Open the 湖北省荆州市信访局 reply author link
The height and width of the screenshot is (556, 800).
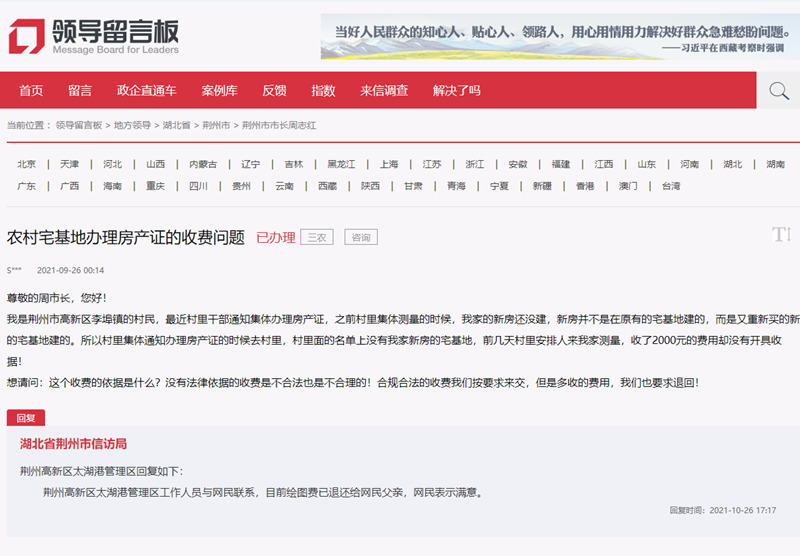coord(73,444)
